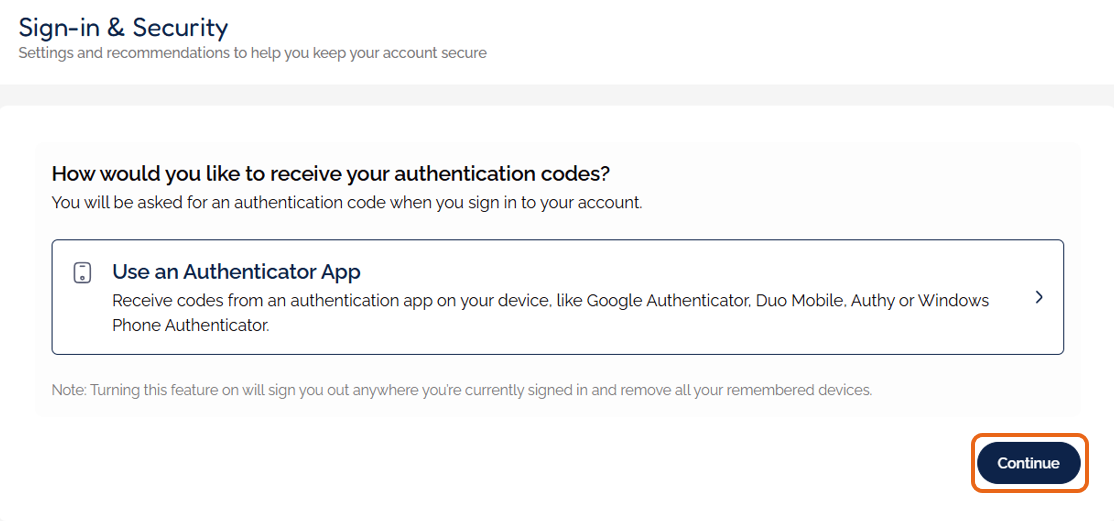Select the "Use an Authenticator App" title

click(x=236, y=272)
